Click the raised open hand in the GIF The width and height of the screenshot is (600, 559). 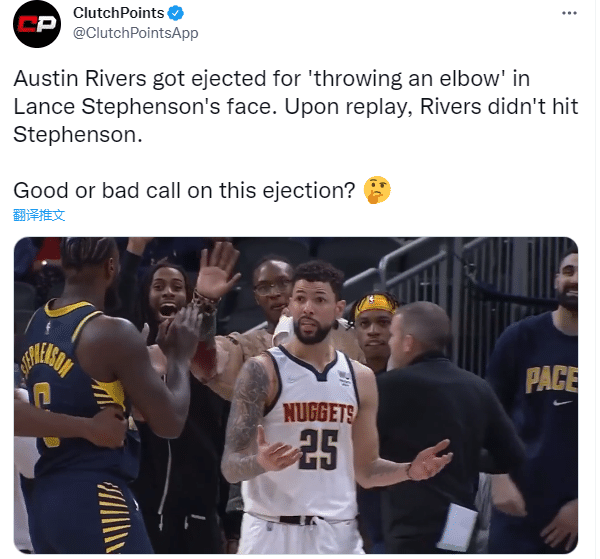(x=217, y=272)
